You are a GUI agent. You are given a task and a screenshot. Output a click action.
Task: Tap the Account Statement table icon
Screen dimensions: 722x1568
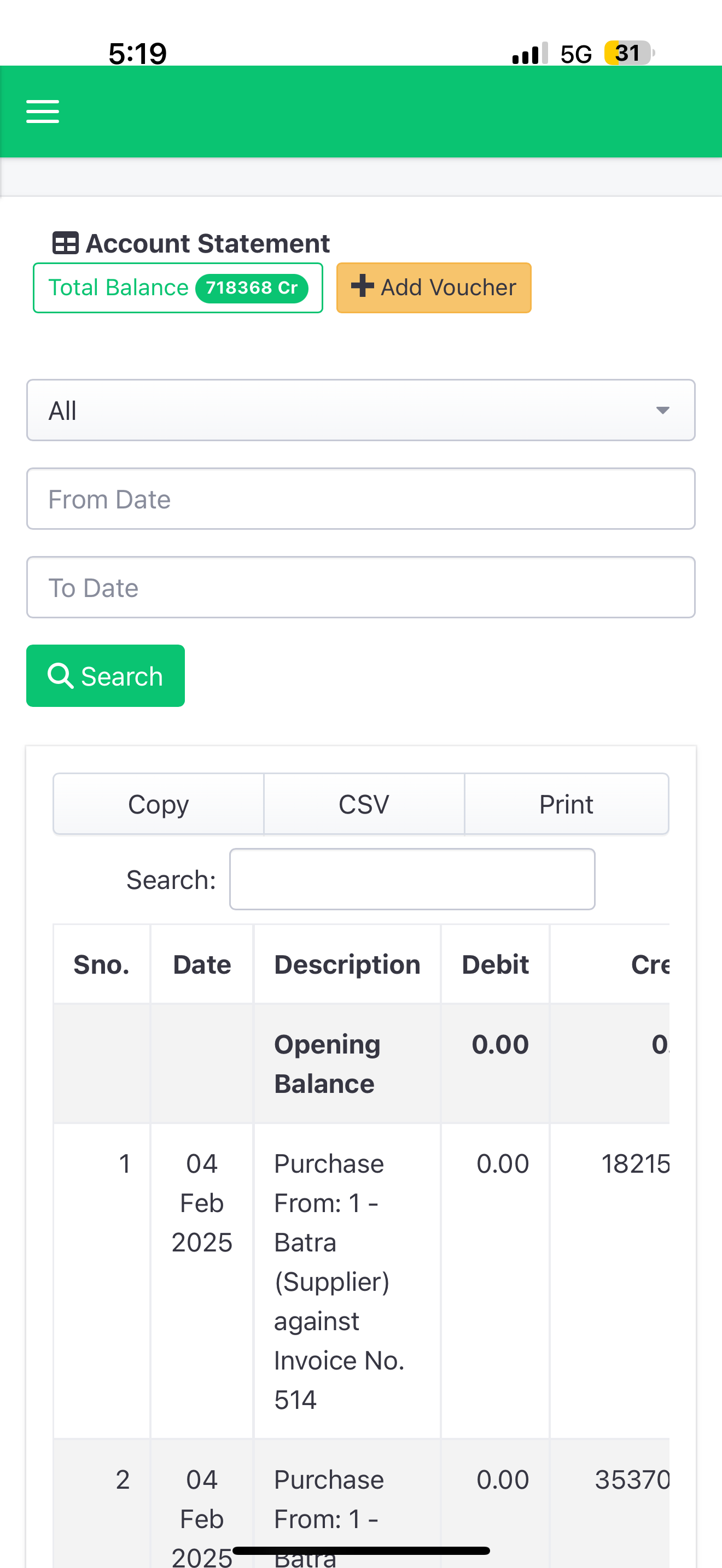pos(65,243)
